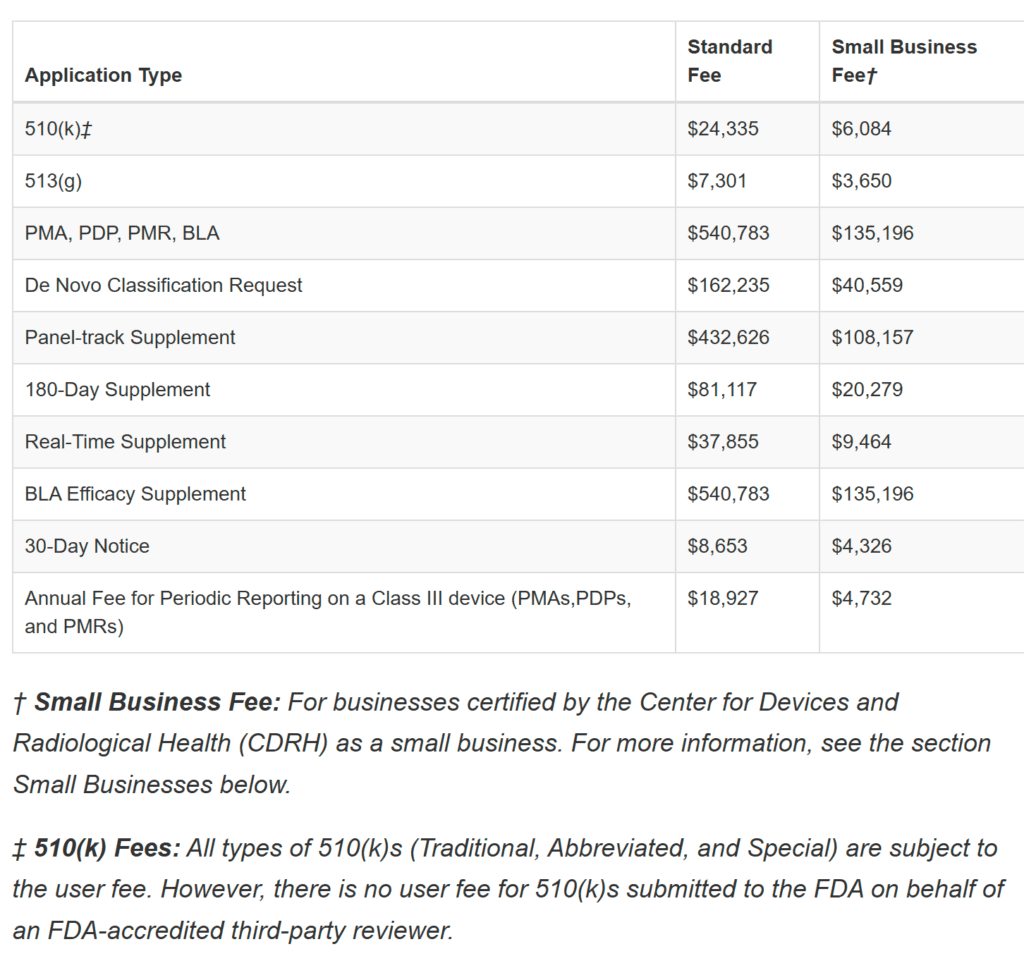The width and height of the screenshot is (1024, 956).
Task: Select the $108,157 small business fee
Action: coord(872,337)
